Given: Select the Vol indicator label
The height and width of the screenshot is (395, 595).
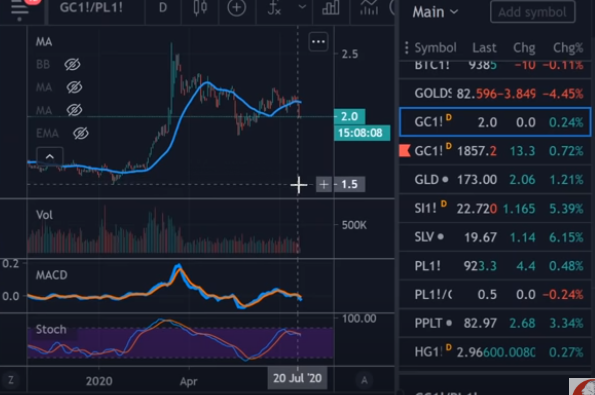Looking at the screenshot, I should (x=44, y=215).
